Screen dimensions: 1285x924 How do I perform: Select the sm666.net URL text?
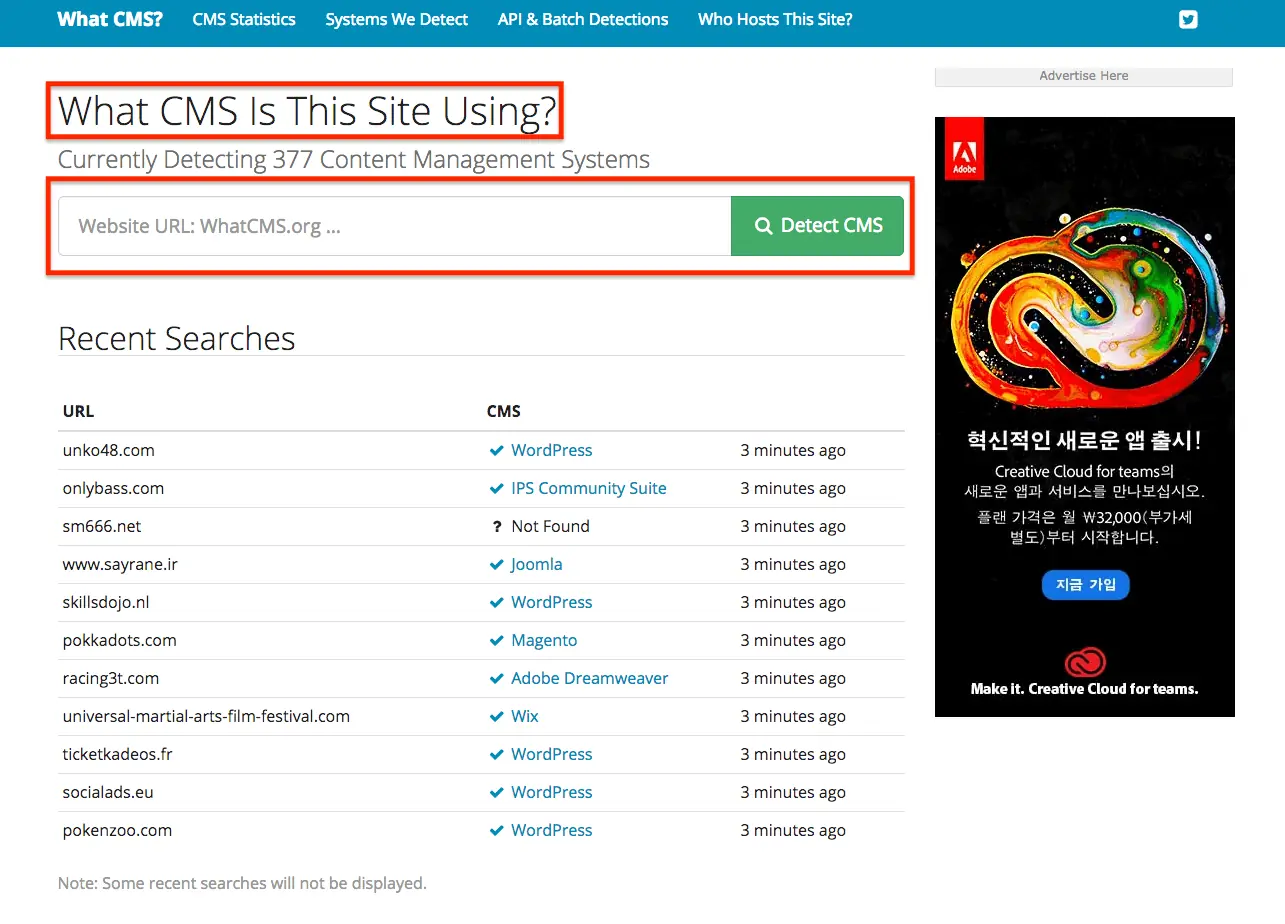point(103,526)
